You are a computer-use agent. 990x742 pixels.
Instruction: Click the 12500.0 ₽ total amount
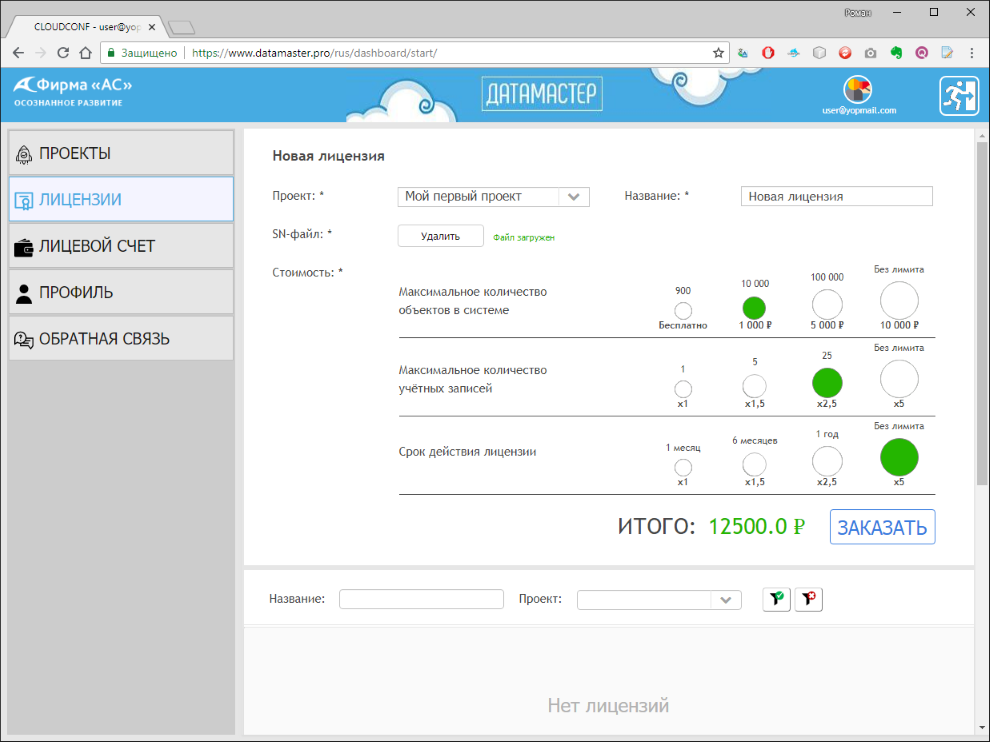click(x=756, y=527)
